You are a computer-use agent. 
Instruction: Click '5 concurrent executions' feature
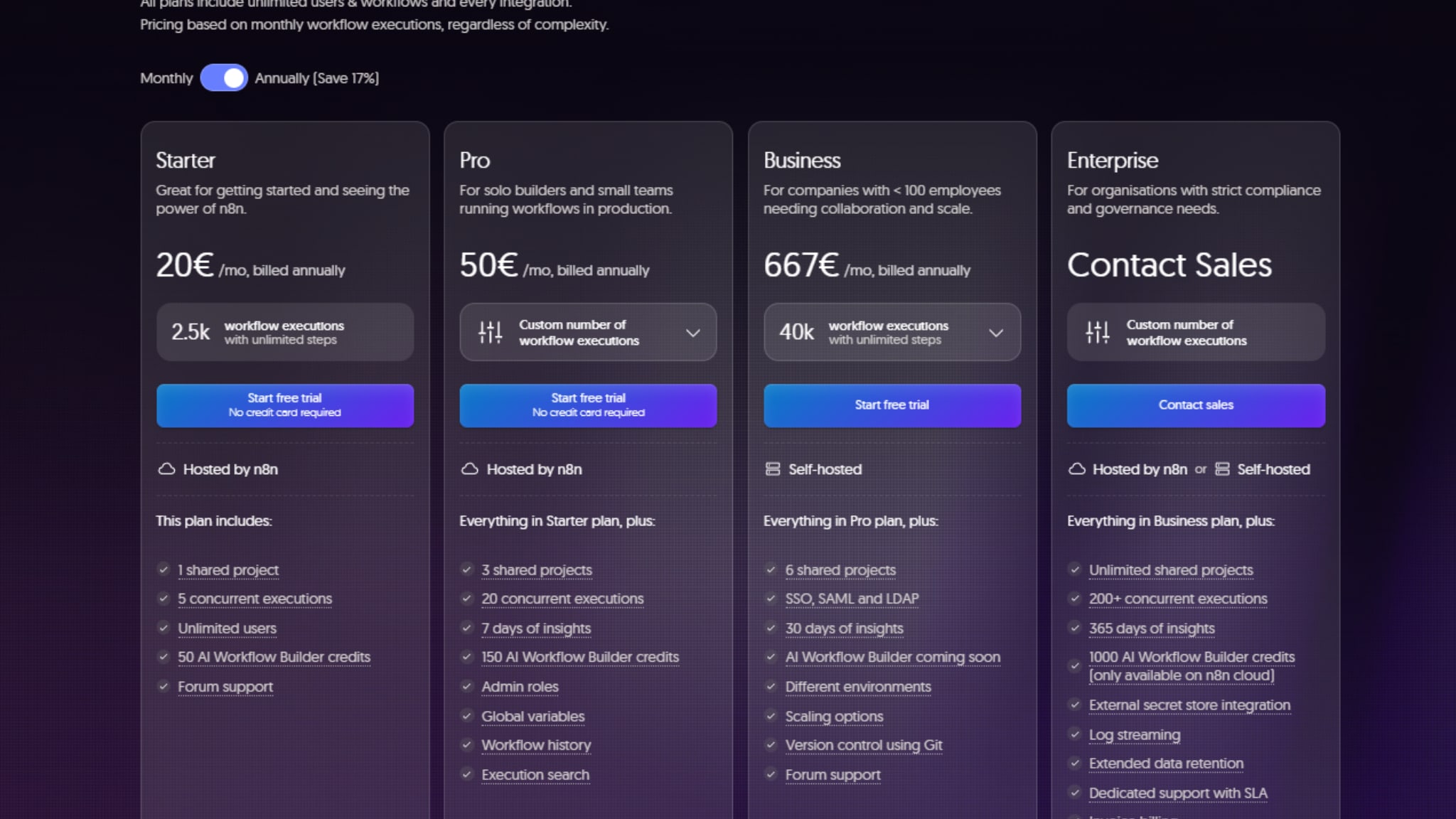255,599
